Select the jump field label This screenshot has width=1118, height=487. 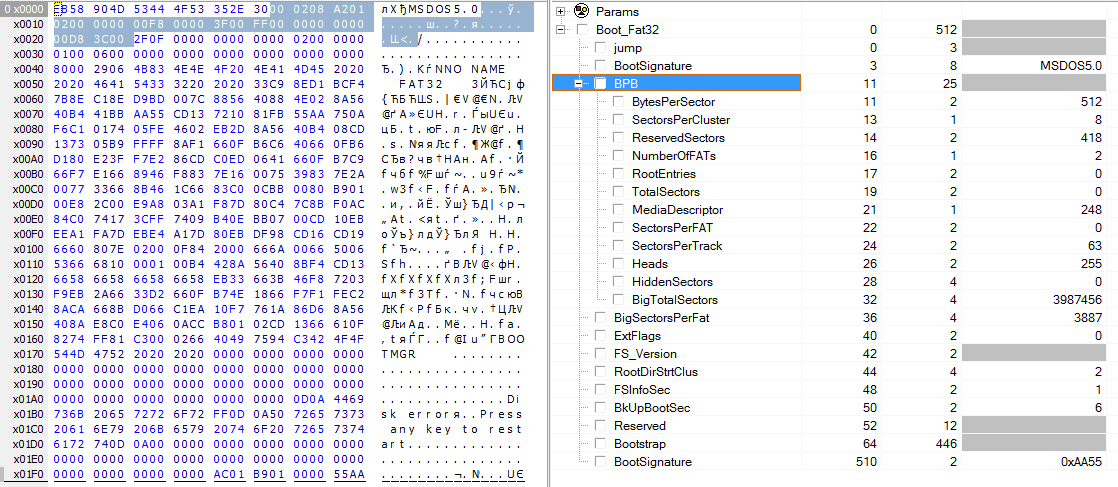[627, 48]
